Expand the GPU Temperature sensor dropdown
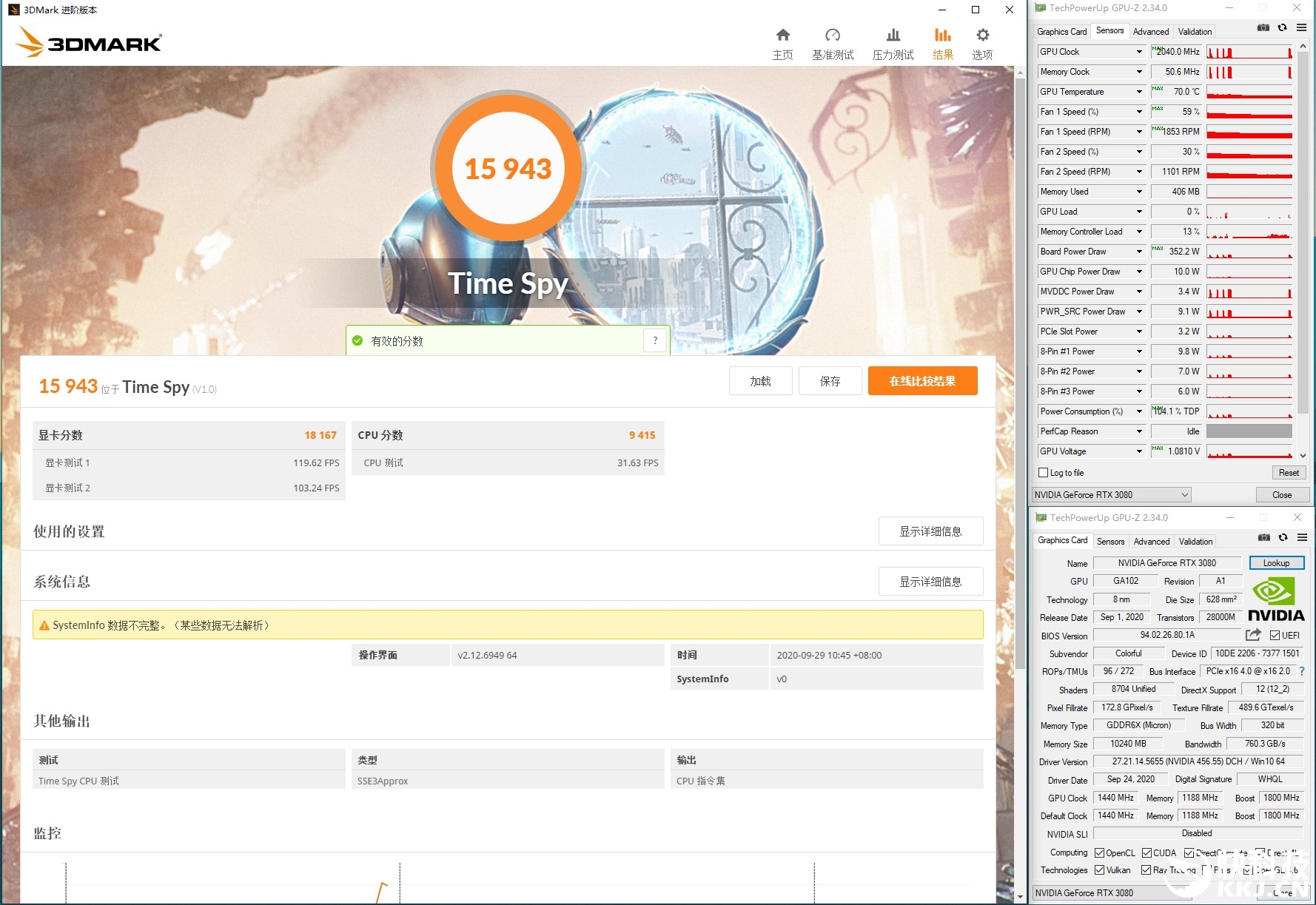The height and width of the screenshot is (905, 1316). point(1139,92)
